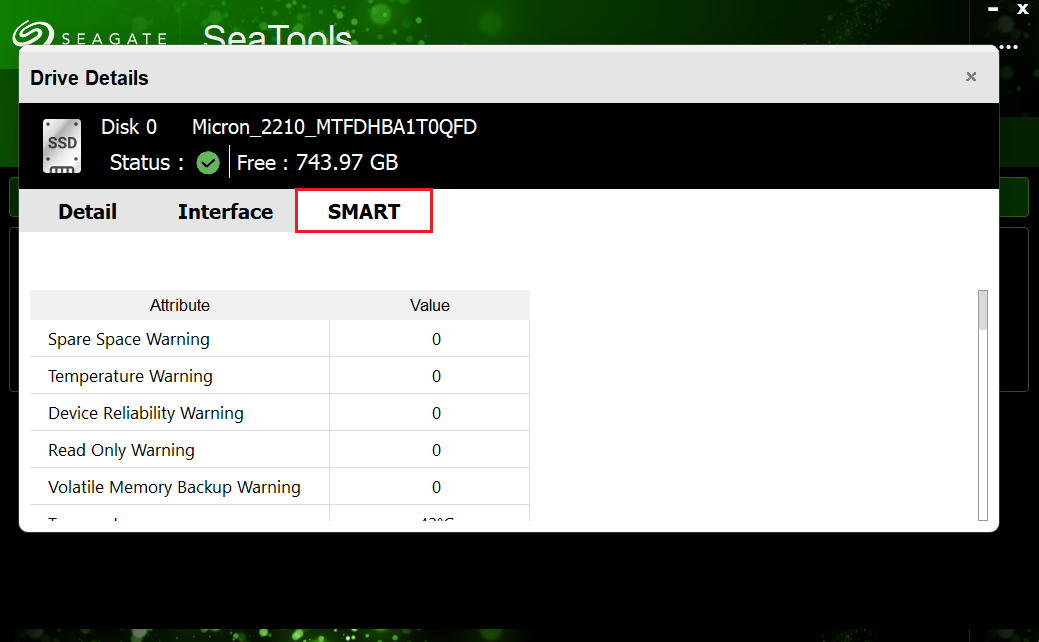
Task: Switch to the Detail tab
Action: tap(87, 211)
